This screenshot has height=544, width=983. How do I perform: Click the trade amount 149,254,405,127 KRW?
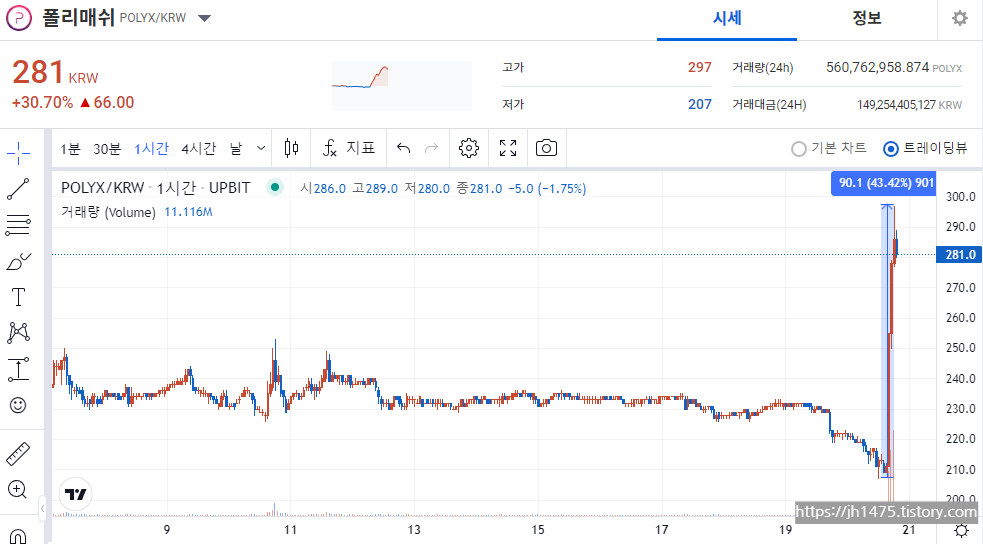(x=909, y=105)
